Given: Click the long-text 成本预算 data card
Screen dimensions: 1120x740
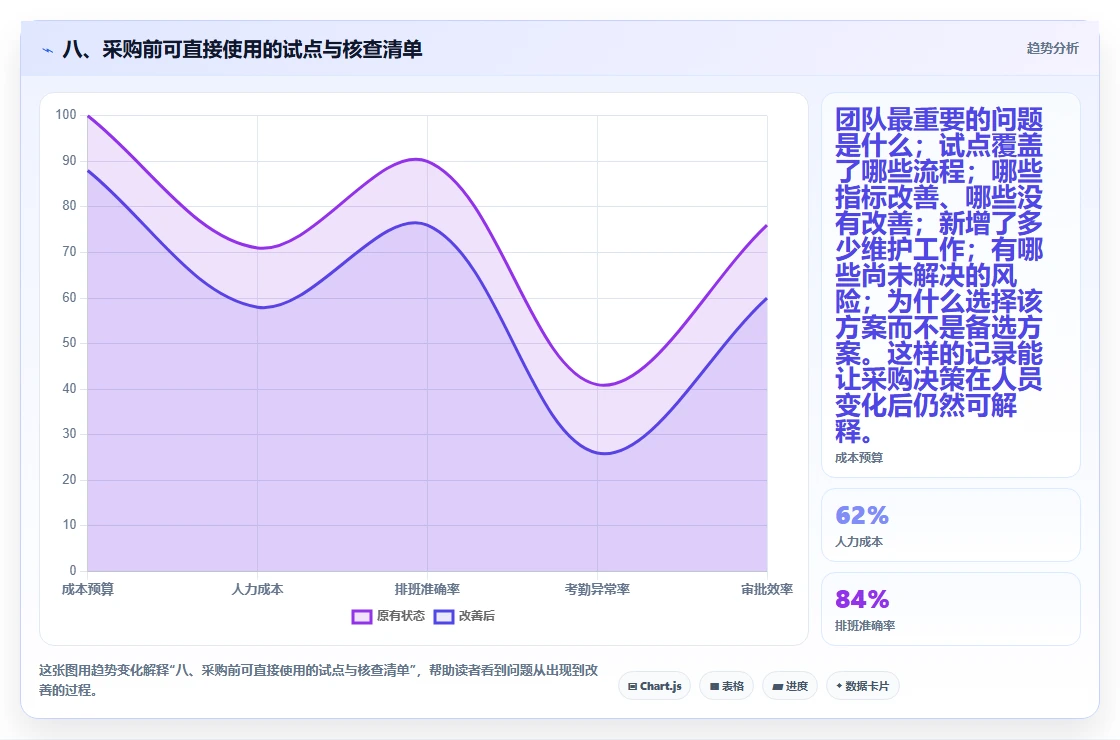Looking at the screenshot, I should tap(951, 285).
